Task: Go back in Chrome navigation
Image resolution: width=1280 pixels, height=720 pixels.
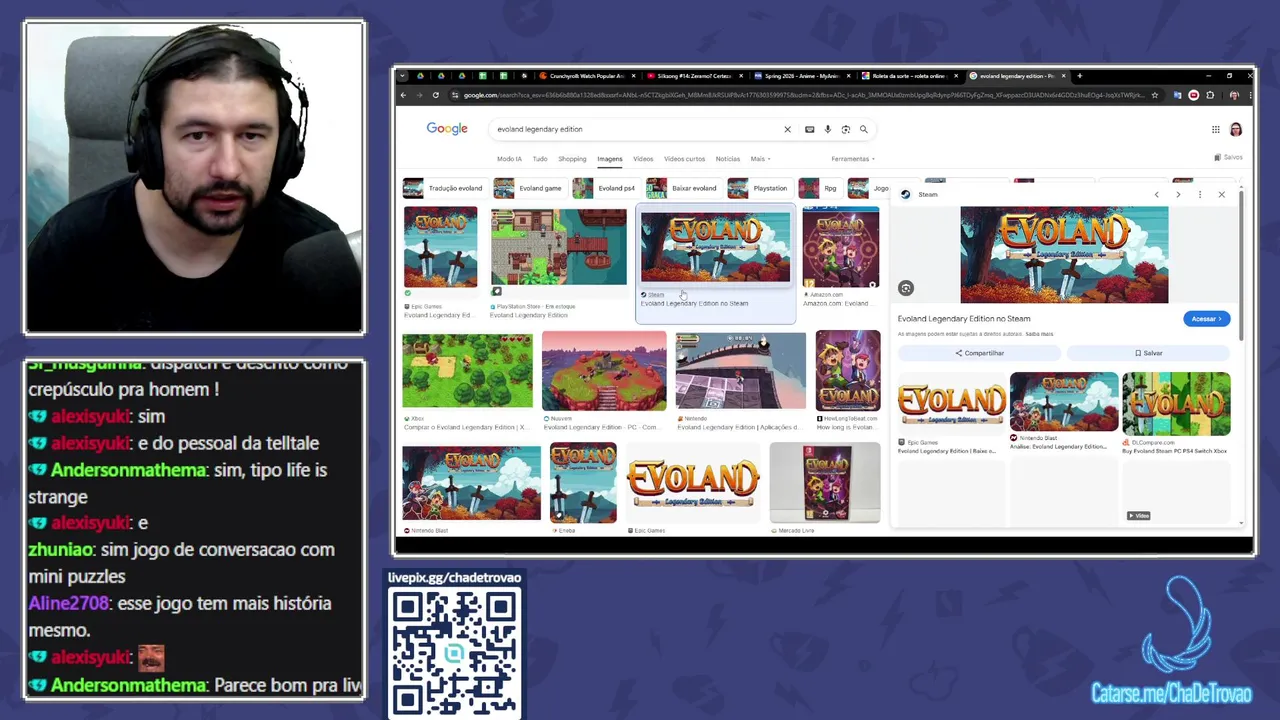Action: coord(403,95)
